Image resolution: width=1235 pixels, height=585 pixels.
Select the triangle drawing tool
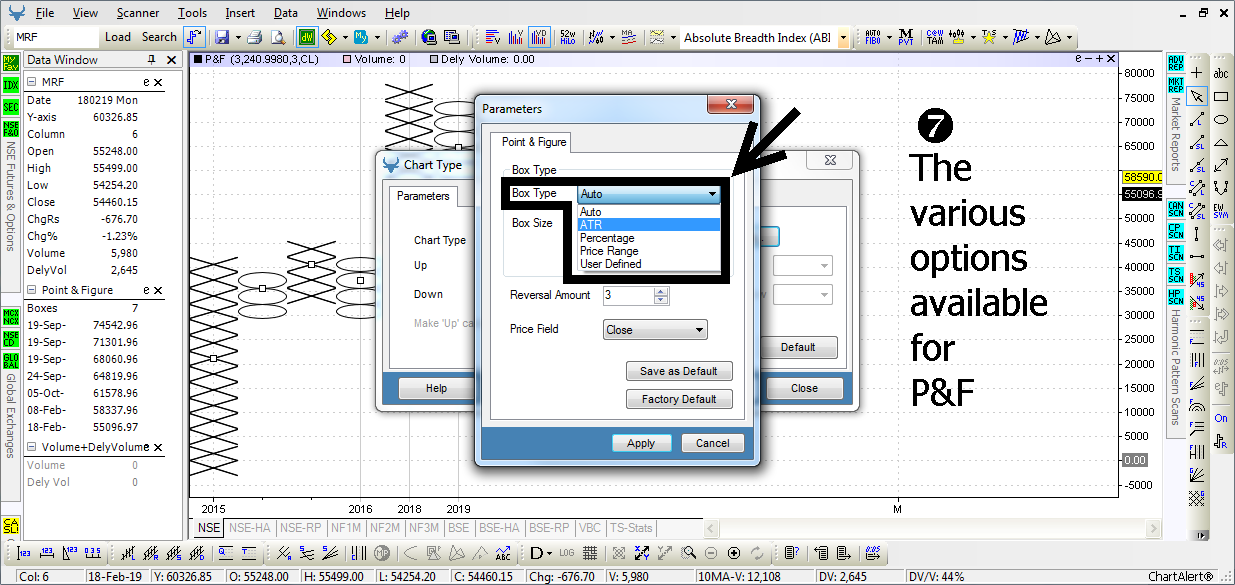pos(1221,142)
